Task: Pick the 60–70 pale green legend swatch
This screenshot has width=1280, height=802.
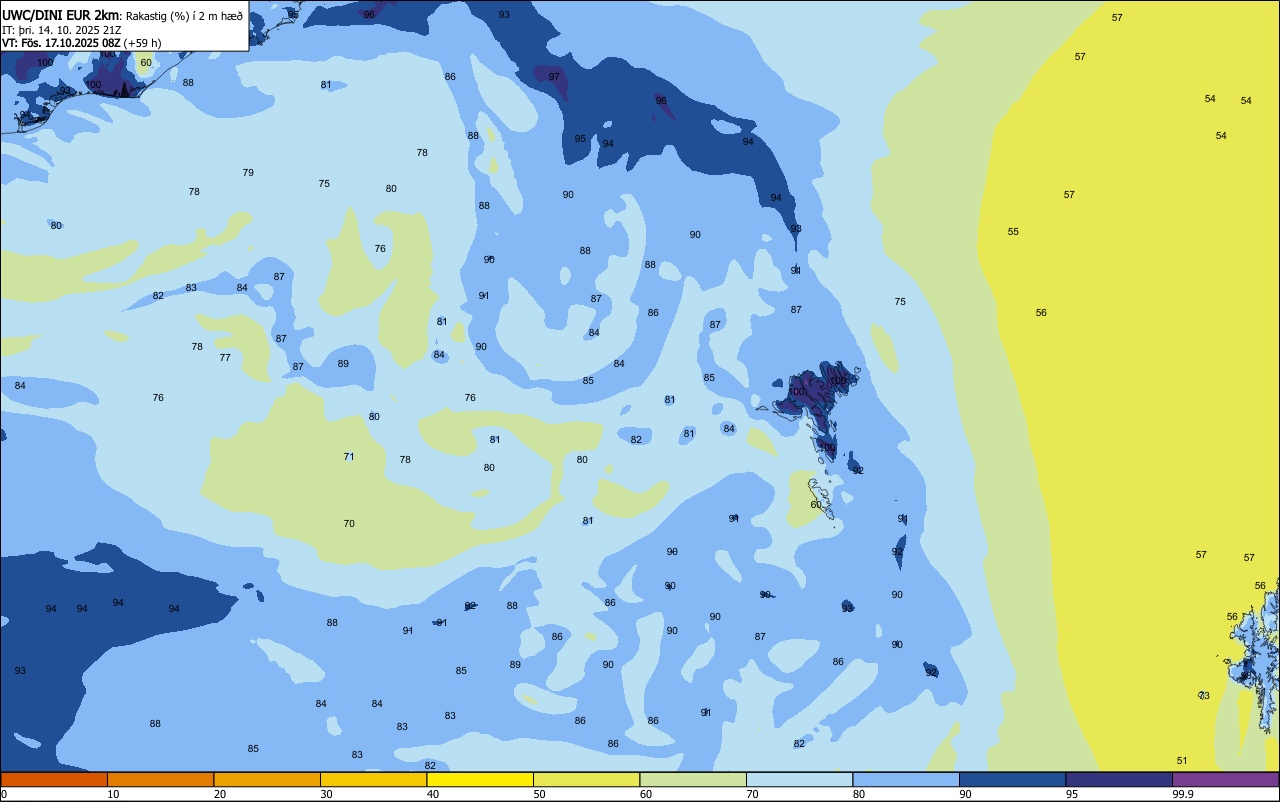Action: (x=693, y=779)
